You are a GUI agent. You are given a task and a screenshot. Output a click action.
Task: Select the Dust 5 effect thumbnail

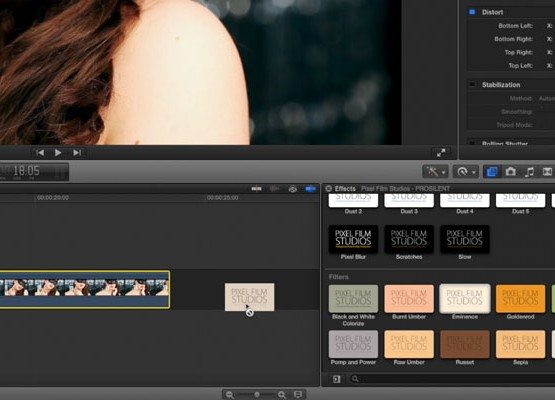520,200
